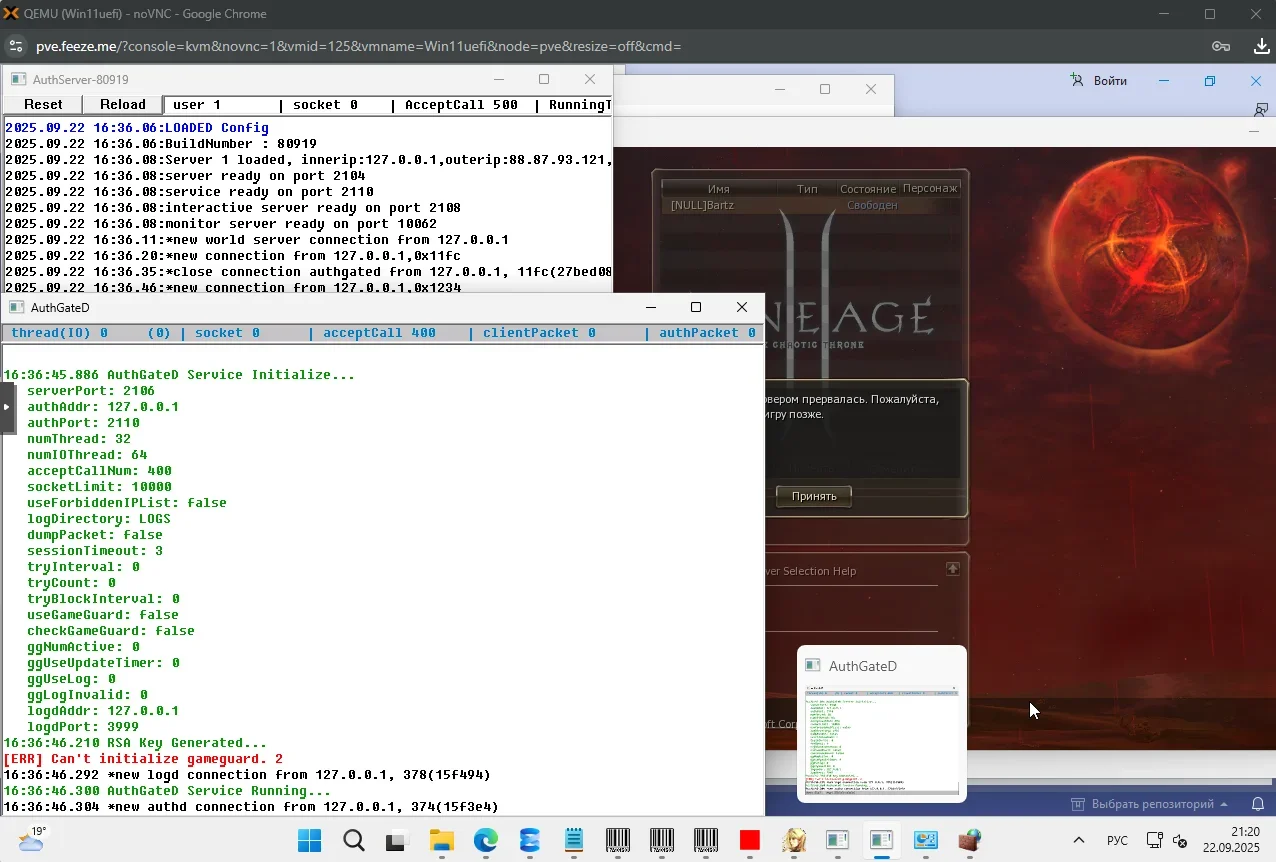Click the Visual Studio notification bell
The width and height of the screenshot is (1276, 862).
[1258, 804]
